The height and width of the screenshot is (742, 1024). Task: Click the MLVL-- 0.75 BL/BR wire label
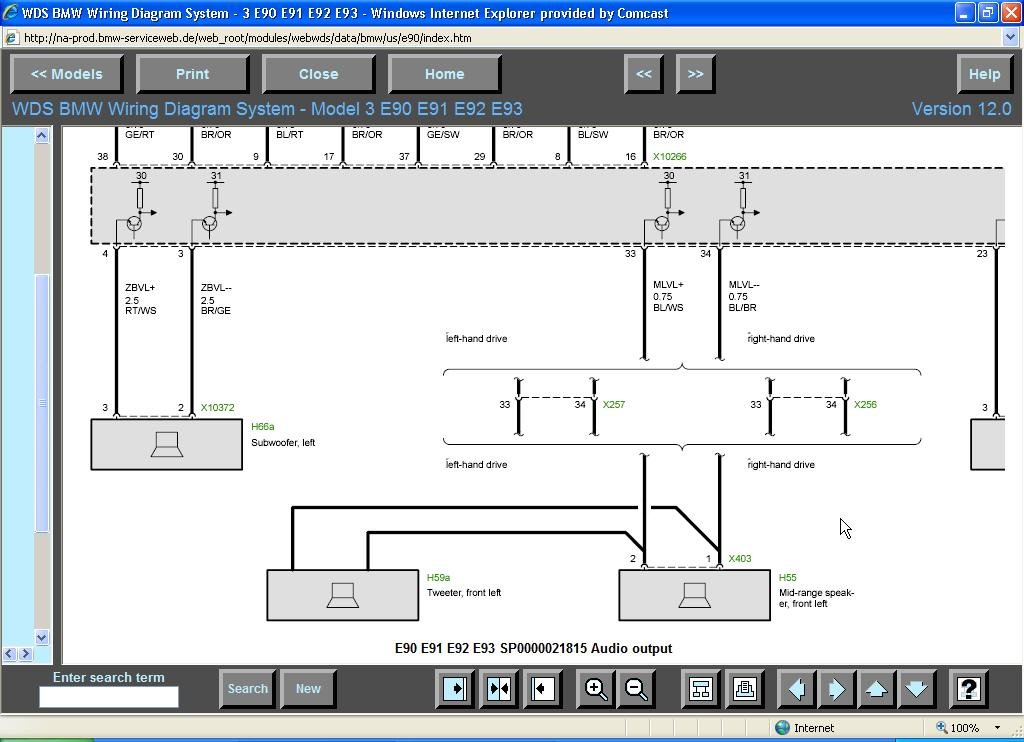click(x=744, y=296)
